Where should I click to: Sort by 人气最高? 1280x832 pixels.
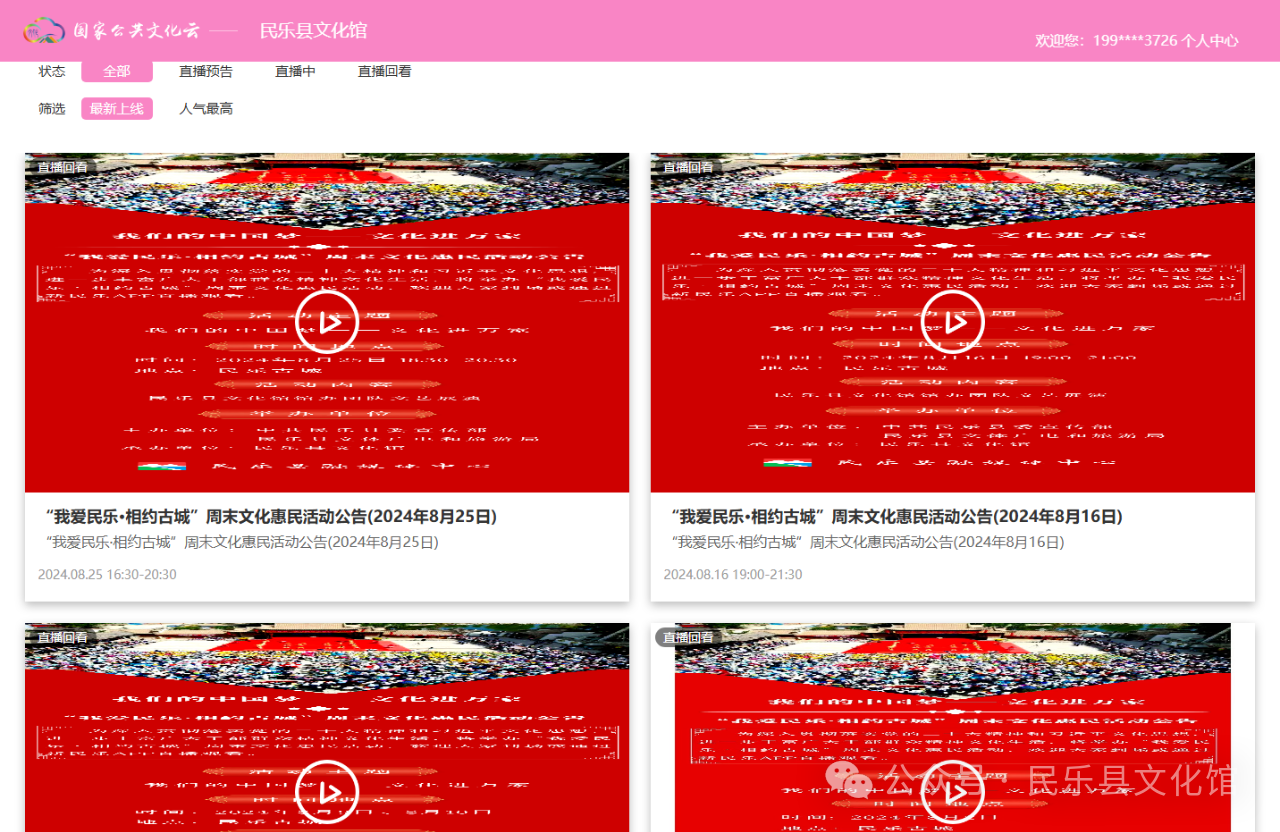coord(206,108)
